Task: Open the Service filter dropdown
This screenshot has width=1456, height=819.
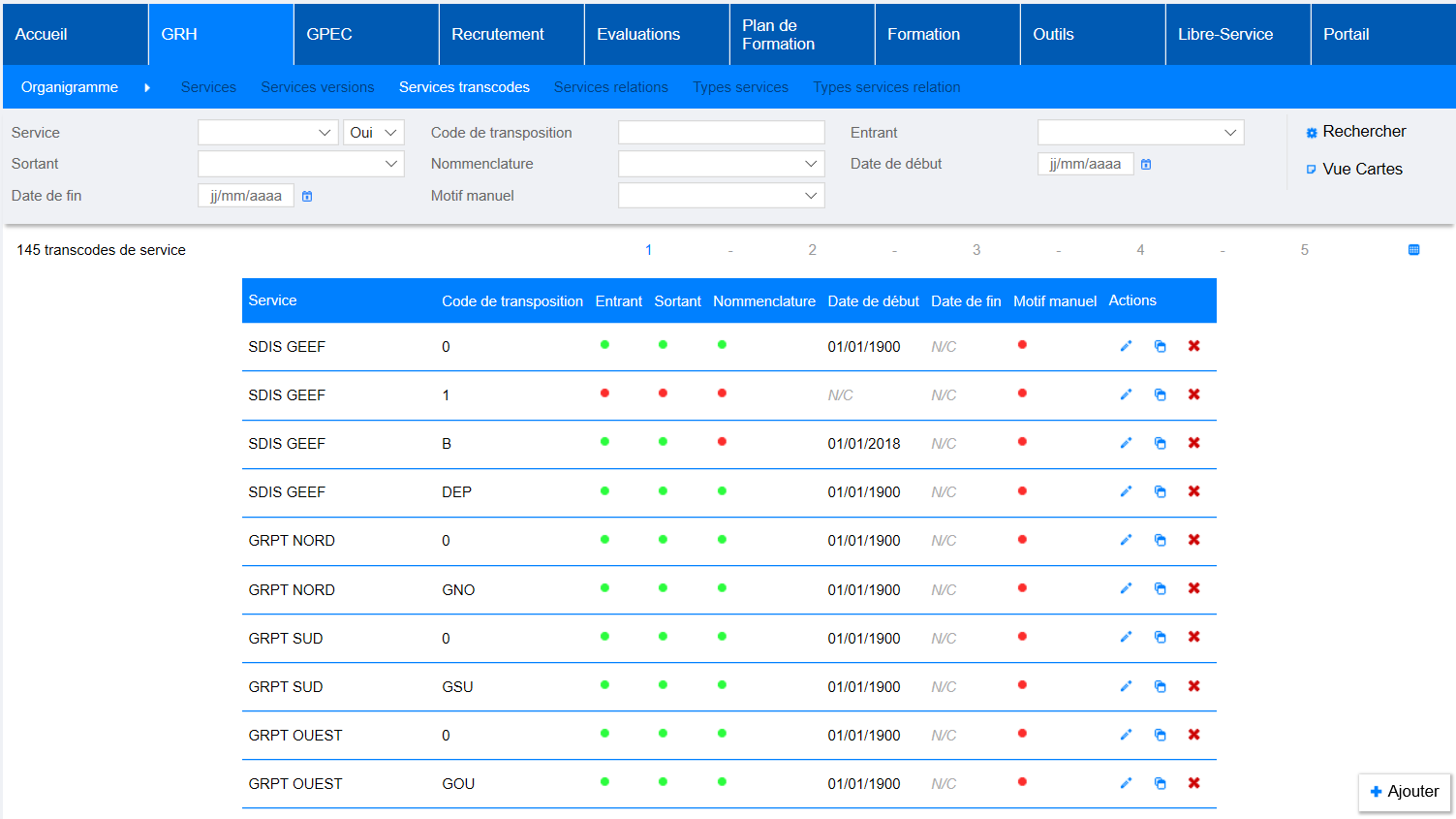Action: click(x=267, y=133)
